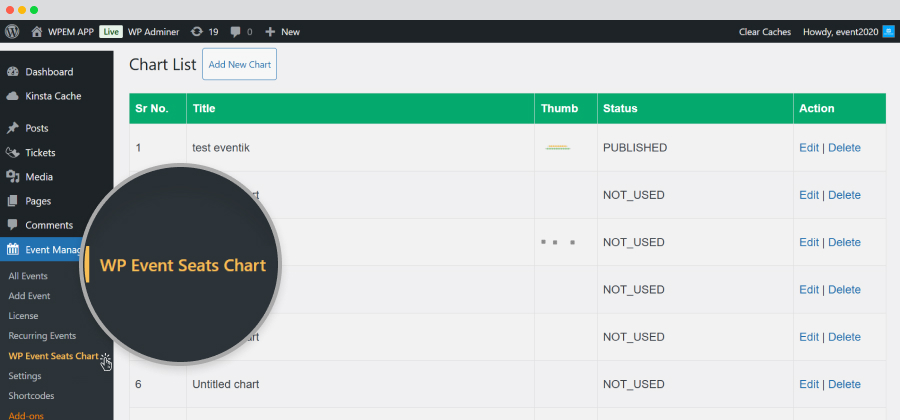Open Settings submenu item

[x=25, y=376]
